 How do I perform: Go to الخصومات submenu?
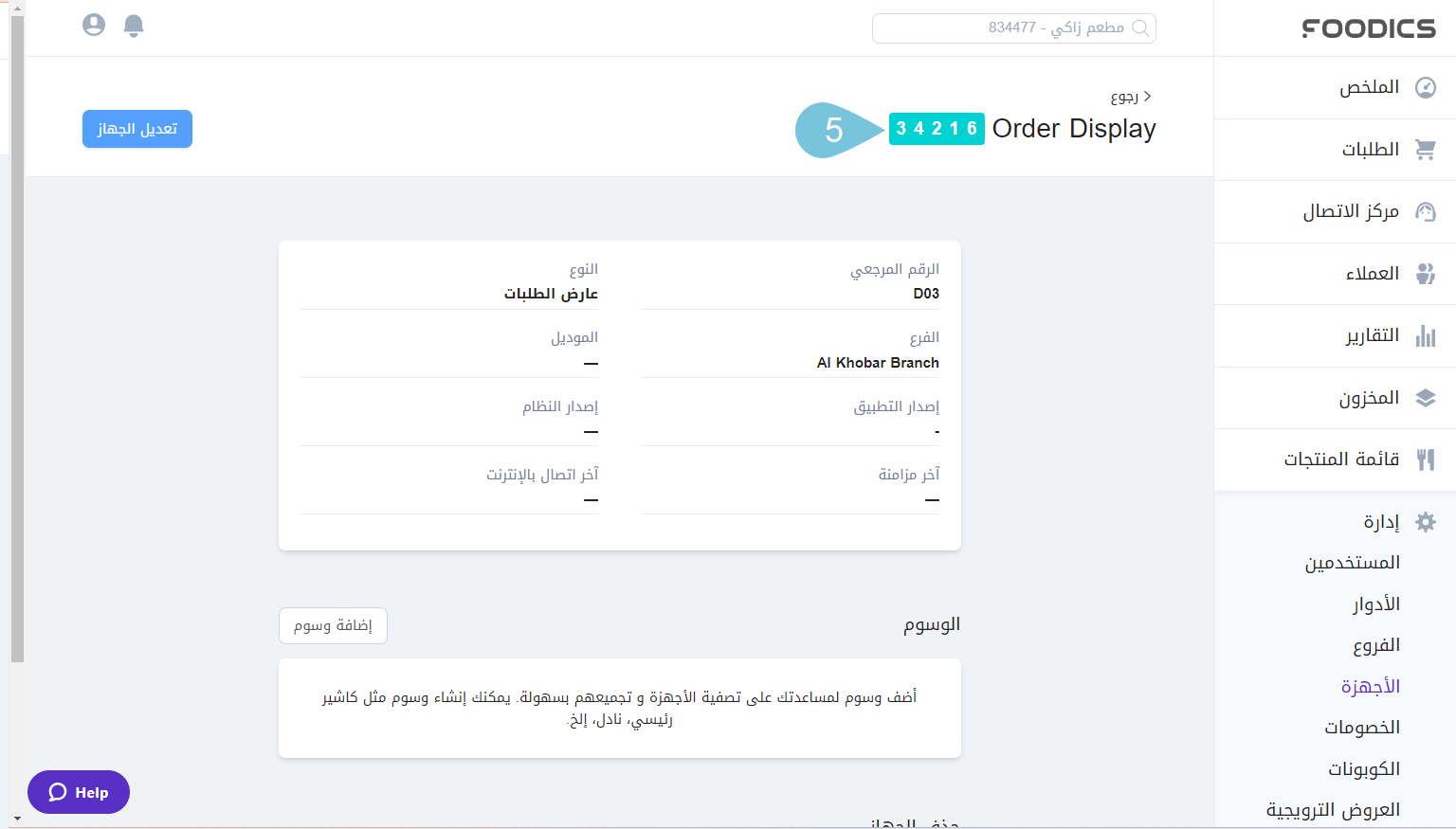click(x=1362, y=728)
